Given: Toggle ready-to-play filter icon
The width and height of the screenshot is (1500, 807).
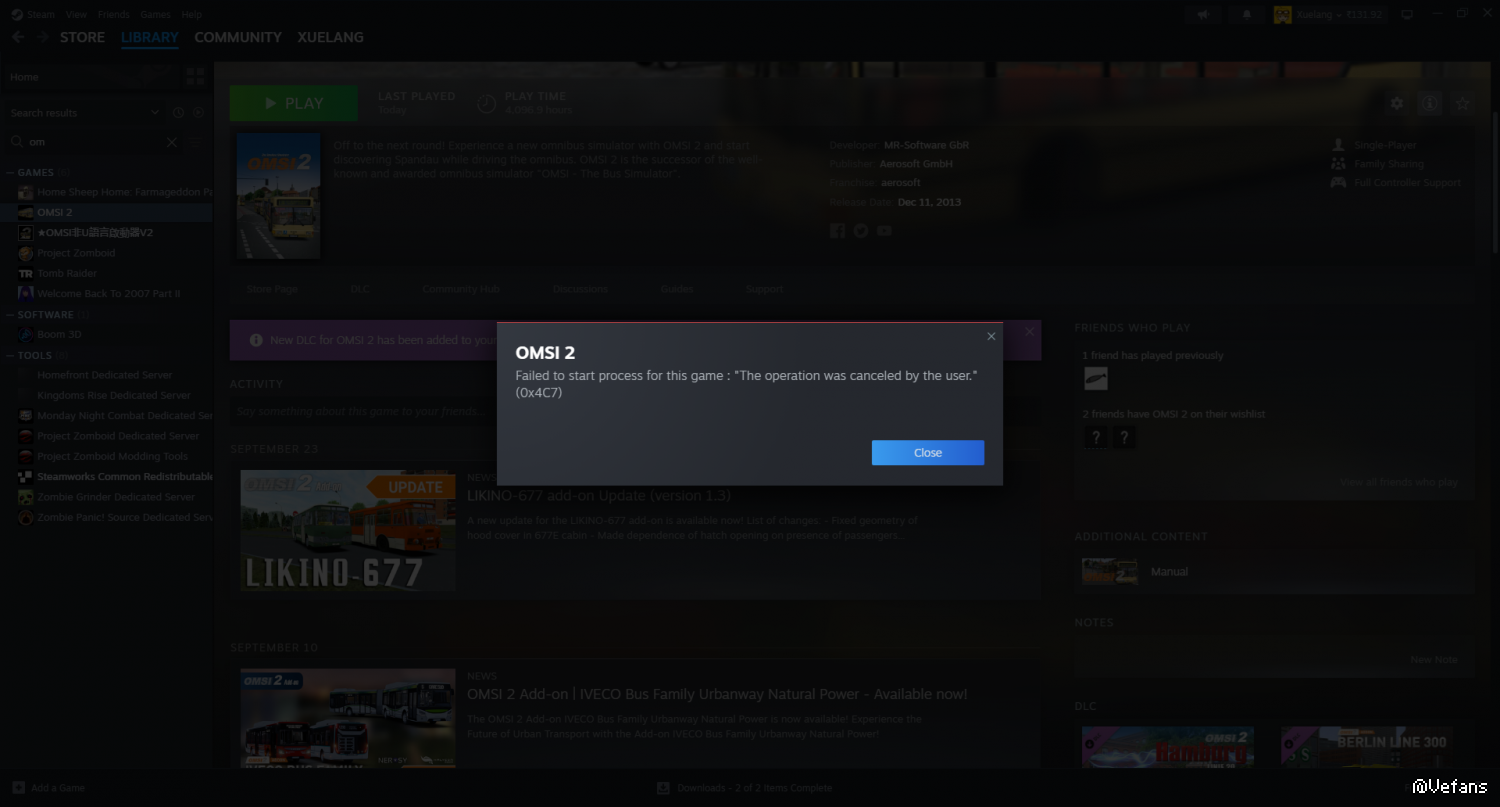Looking at the screenshot, I should click(x=199, y=113).
